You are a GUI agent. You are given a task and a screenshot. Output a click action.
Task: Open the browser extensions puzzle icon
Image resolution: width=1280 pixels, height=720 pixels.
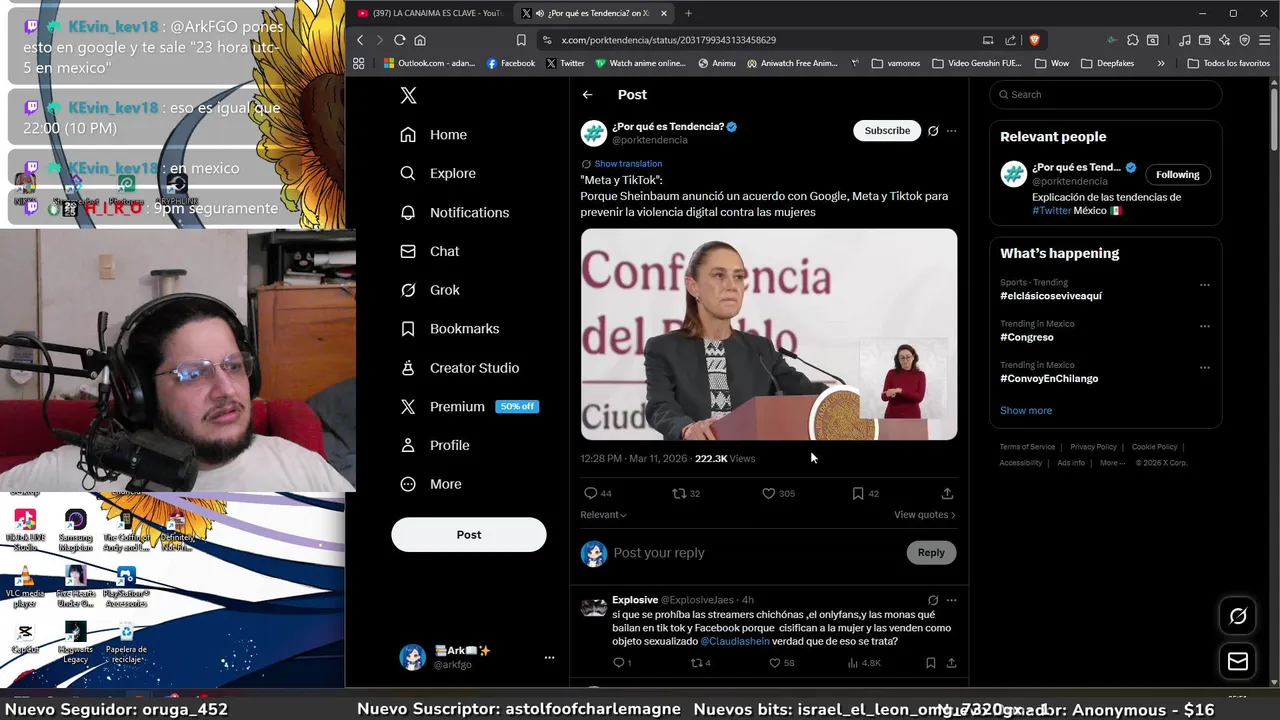point(1132,40)
